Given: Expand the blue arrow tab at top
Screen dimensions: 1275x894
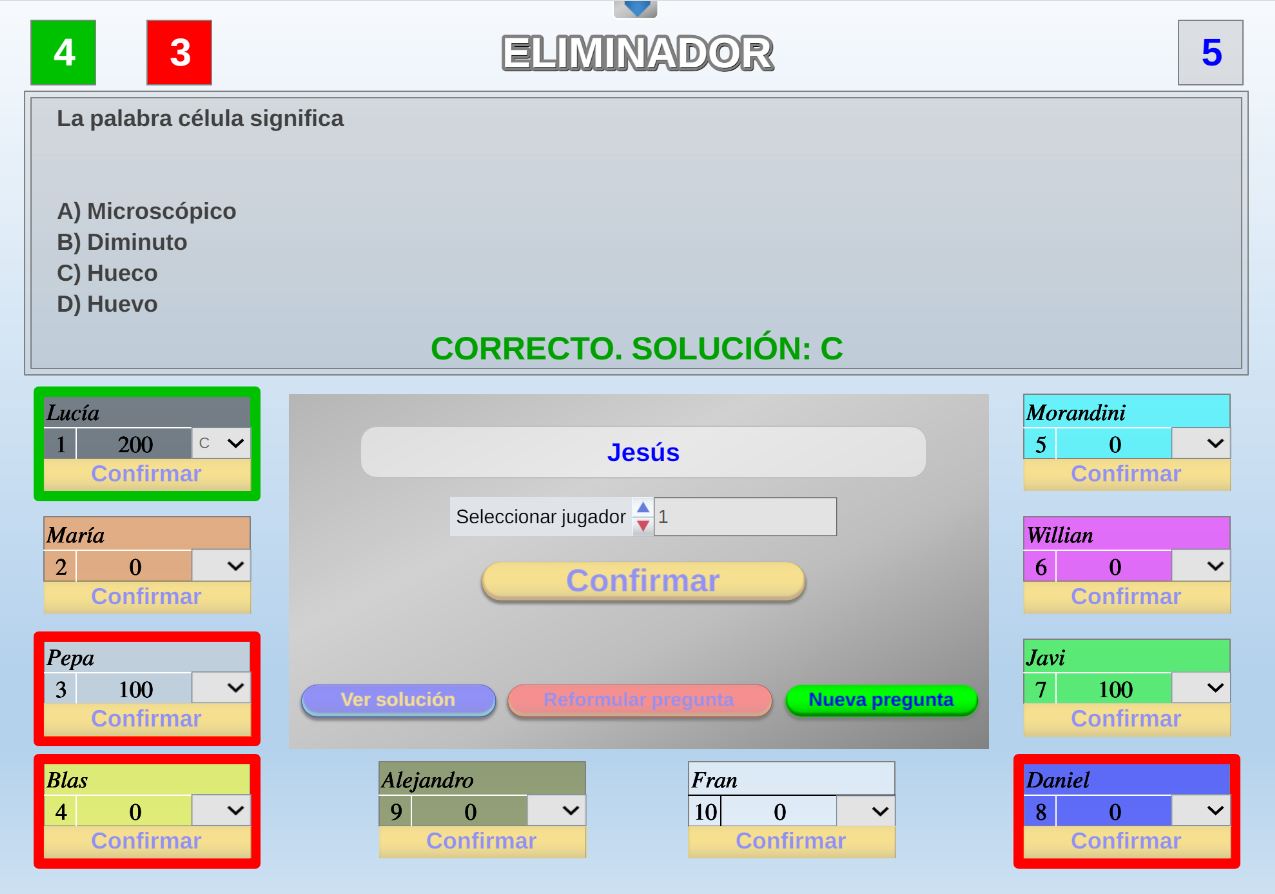Looking at the screenshot, I should point(636,9).
